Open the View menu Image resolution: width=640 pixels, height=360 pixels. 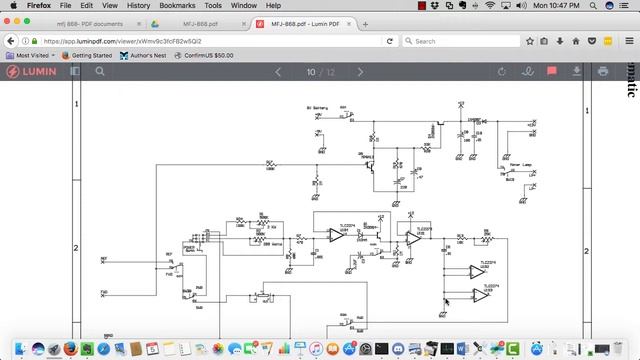(110, 5)
